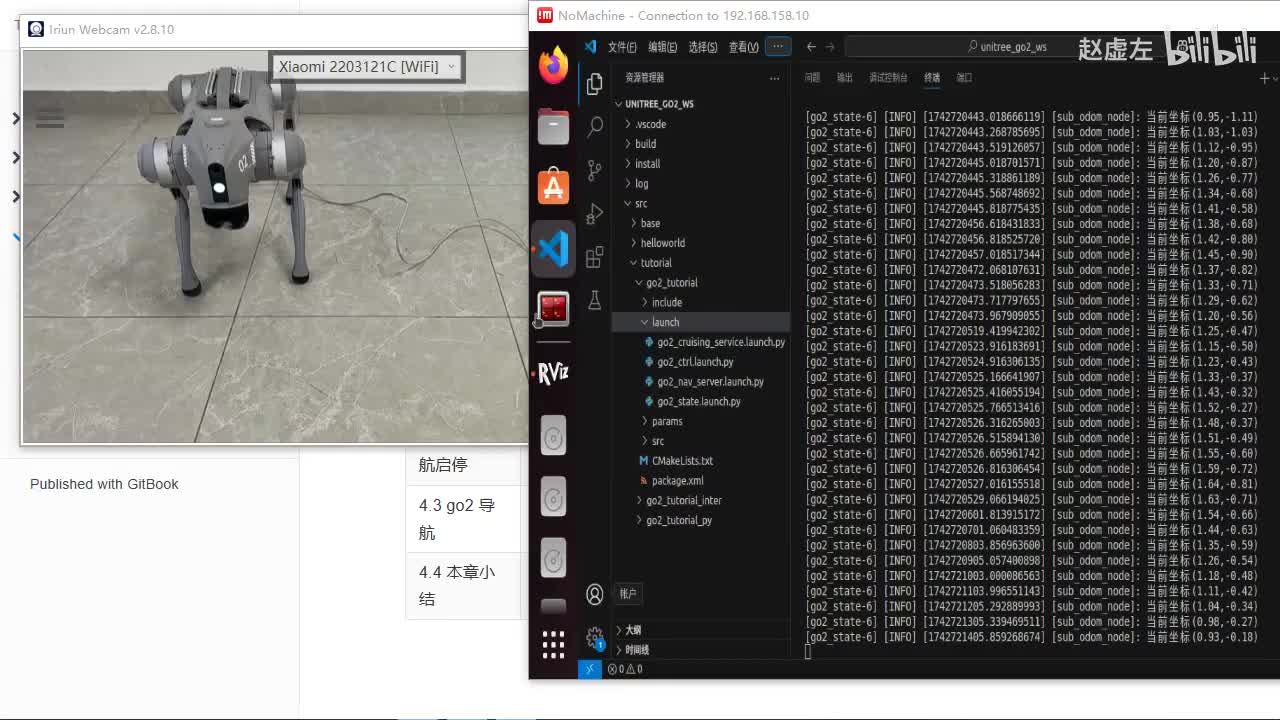Open Source Control view in activity bar
This screenshot has height=720, width=1280.
pos(595,170)
